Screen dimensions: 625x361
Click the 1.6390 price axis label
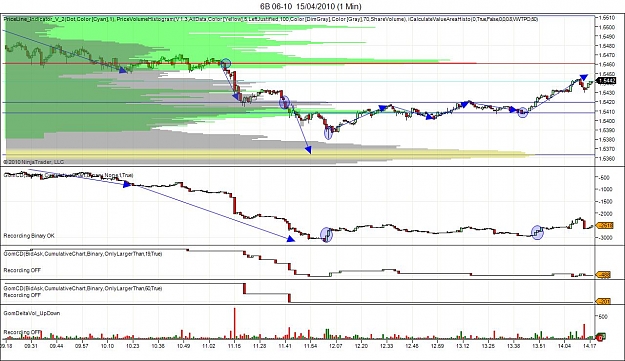607,130
